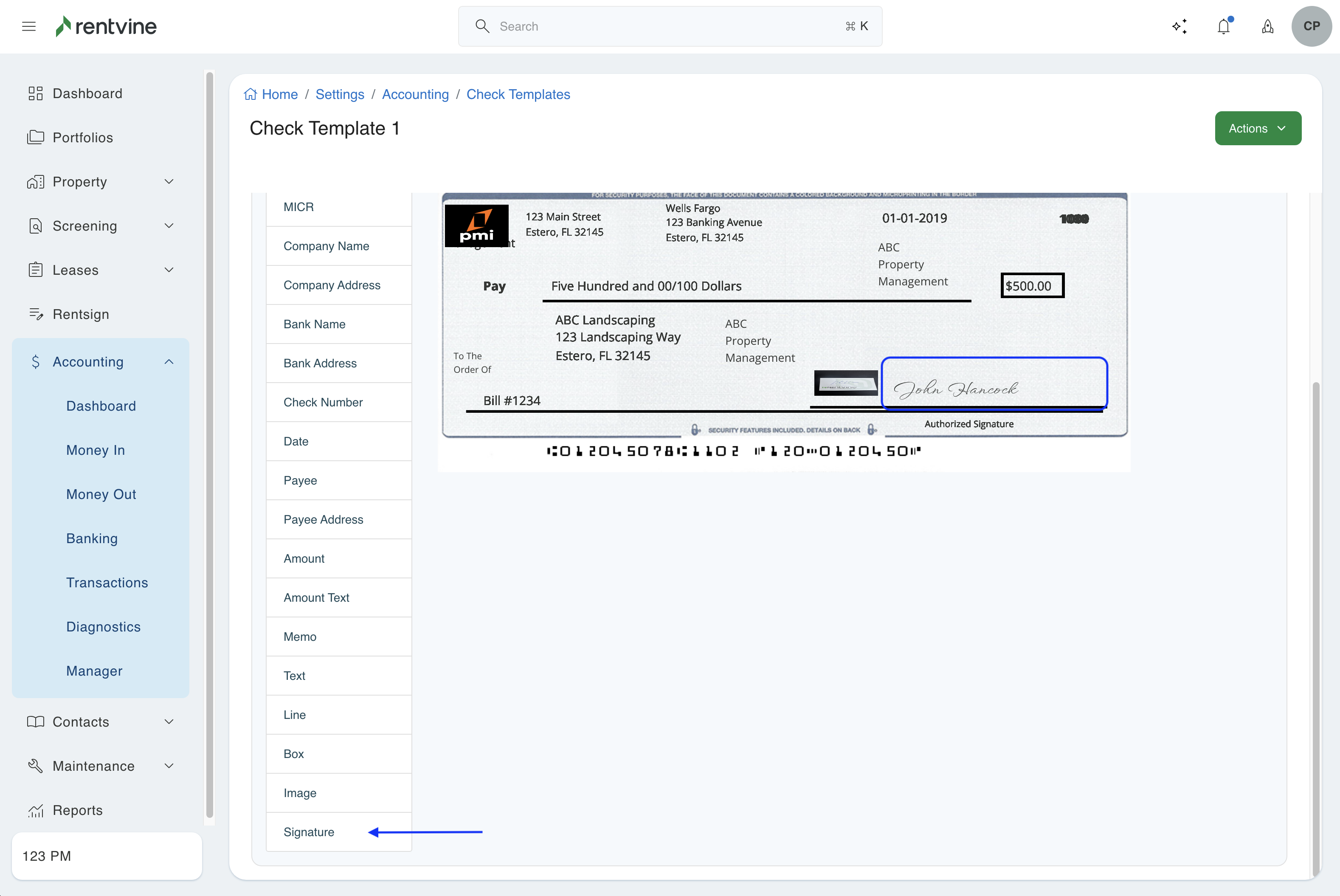Click the sparkle AI assistant icon
Viewport: 1340px width, 896px height.
1179,26
